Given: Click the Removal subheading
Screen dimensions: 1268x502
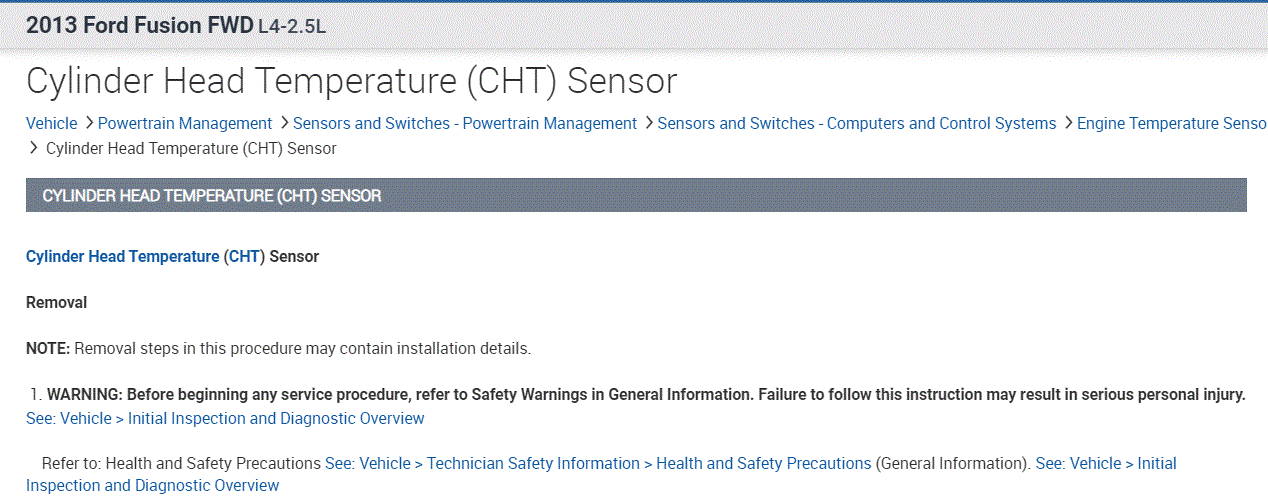Looking at the screenshot, I should pyautogui.click(x=56, y=303).
